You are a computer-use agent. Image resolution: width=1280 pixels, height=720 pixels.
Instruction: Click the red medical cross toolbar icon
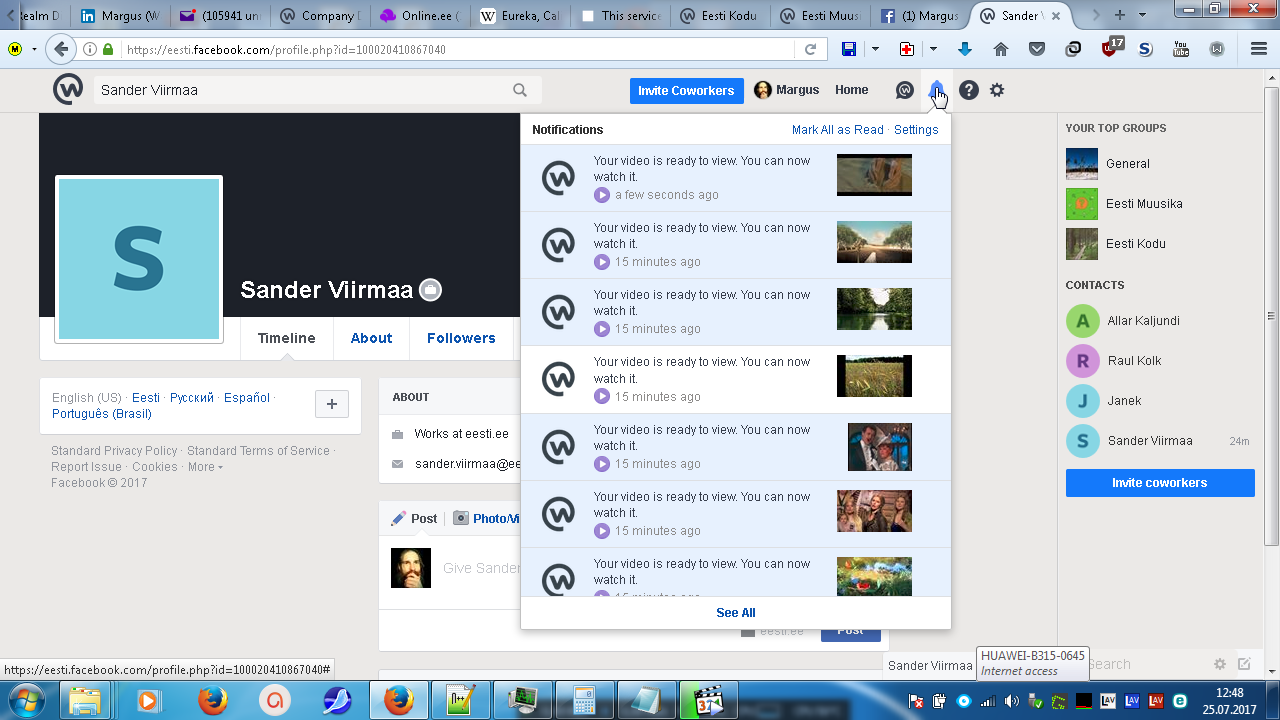(x=907, y=49)
